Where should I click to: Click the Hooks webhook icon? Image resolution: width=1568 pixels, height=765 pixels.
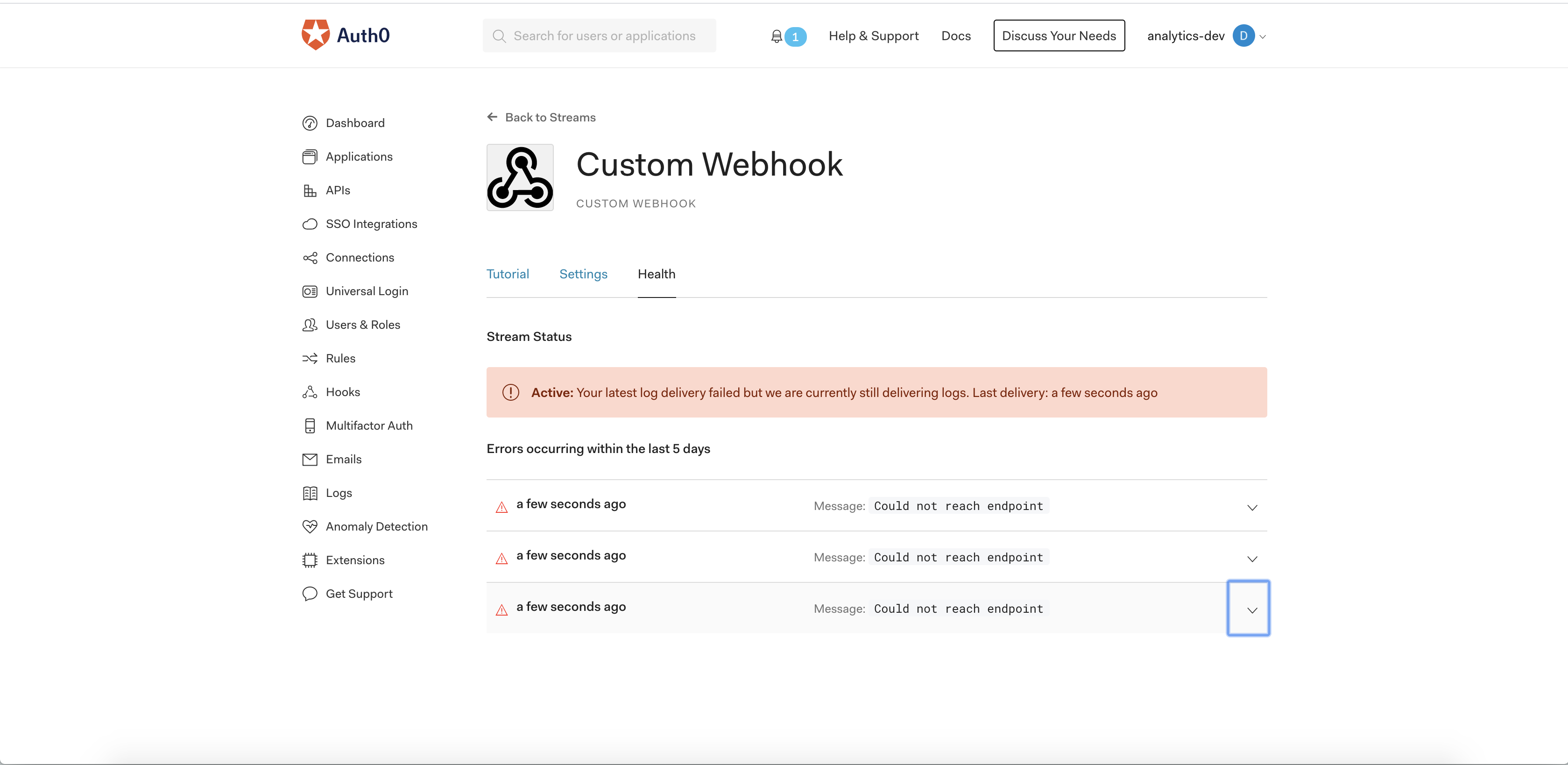(310, 392)
